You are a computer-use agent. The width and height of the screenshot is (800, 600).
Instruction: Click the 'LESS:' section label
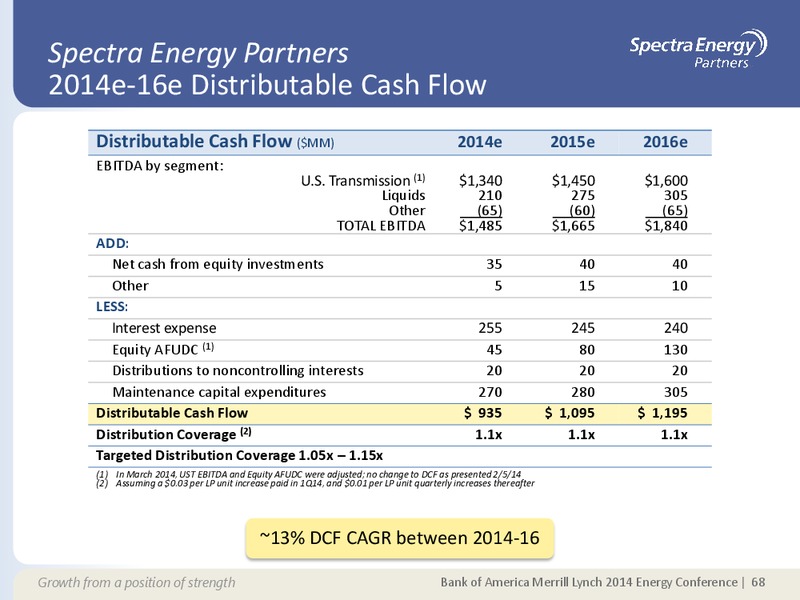click(x=112, y=307)
